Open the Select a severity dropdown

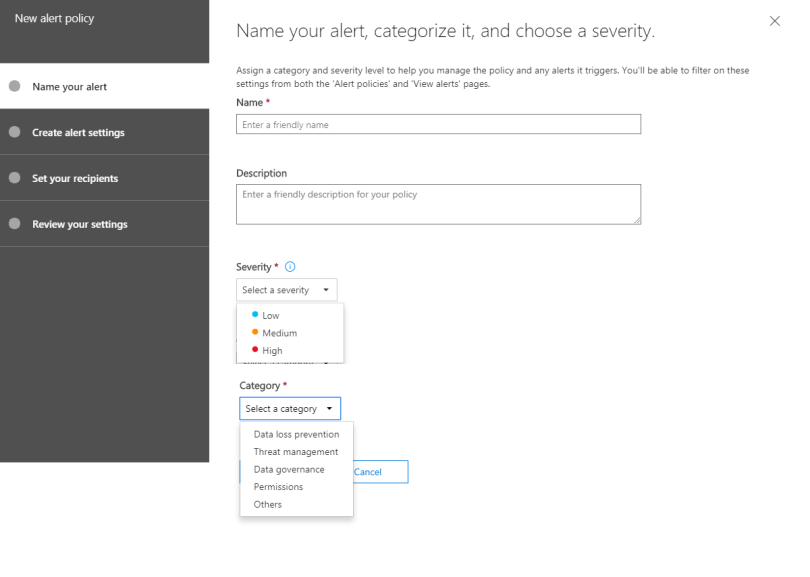tap(287, 290)
